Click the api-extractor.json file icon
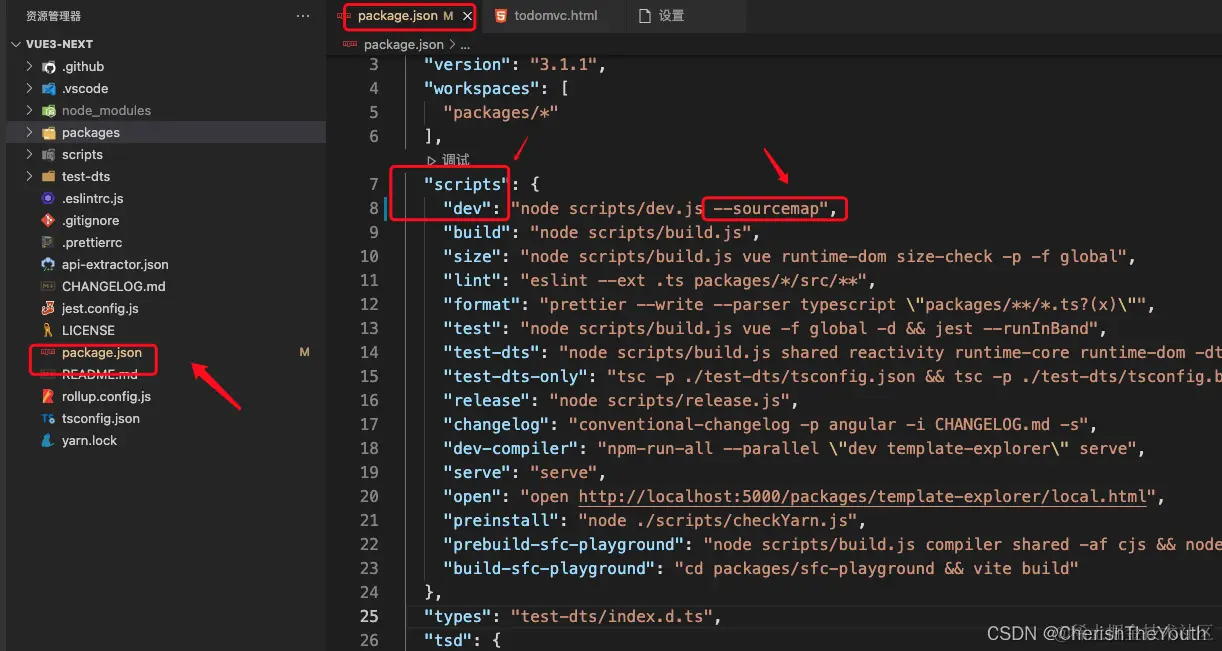Viewport: 1222px width, 651px height. (48, 265)
